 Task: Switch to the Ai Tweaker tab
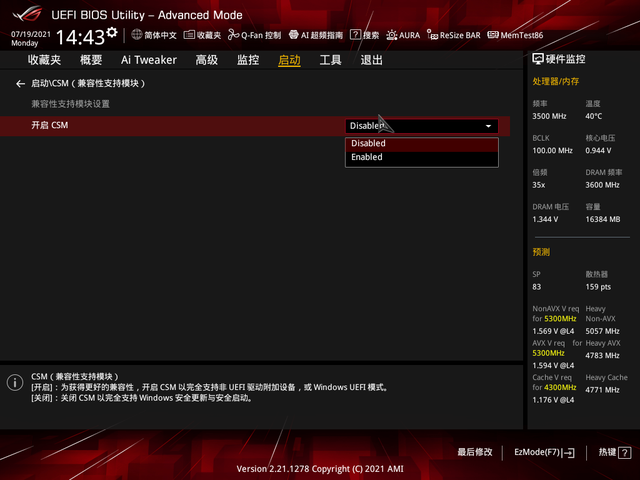point(149,60)
